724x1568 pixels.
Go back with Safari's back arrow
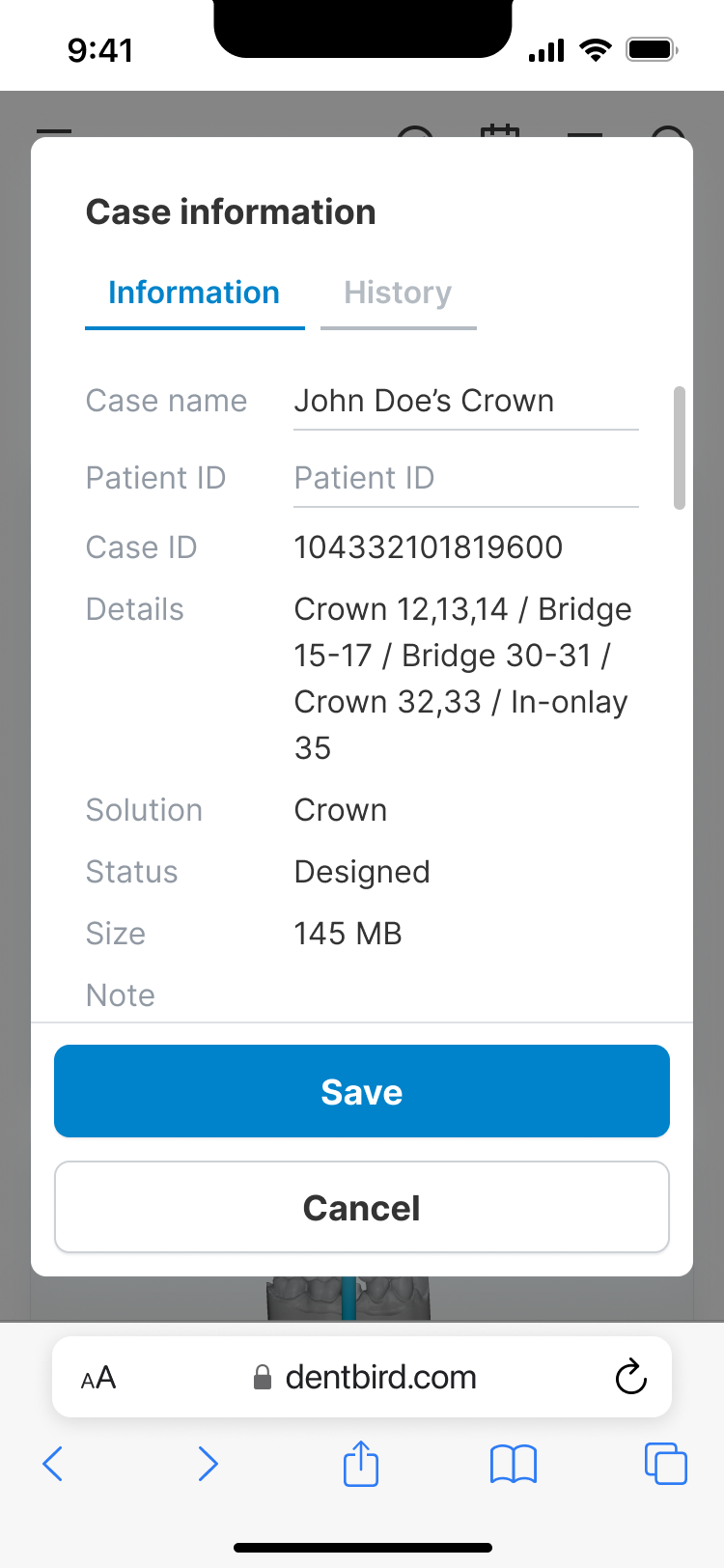point(53,1464)
